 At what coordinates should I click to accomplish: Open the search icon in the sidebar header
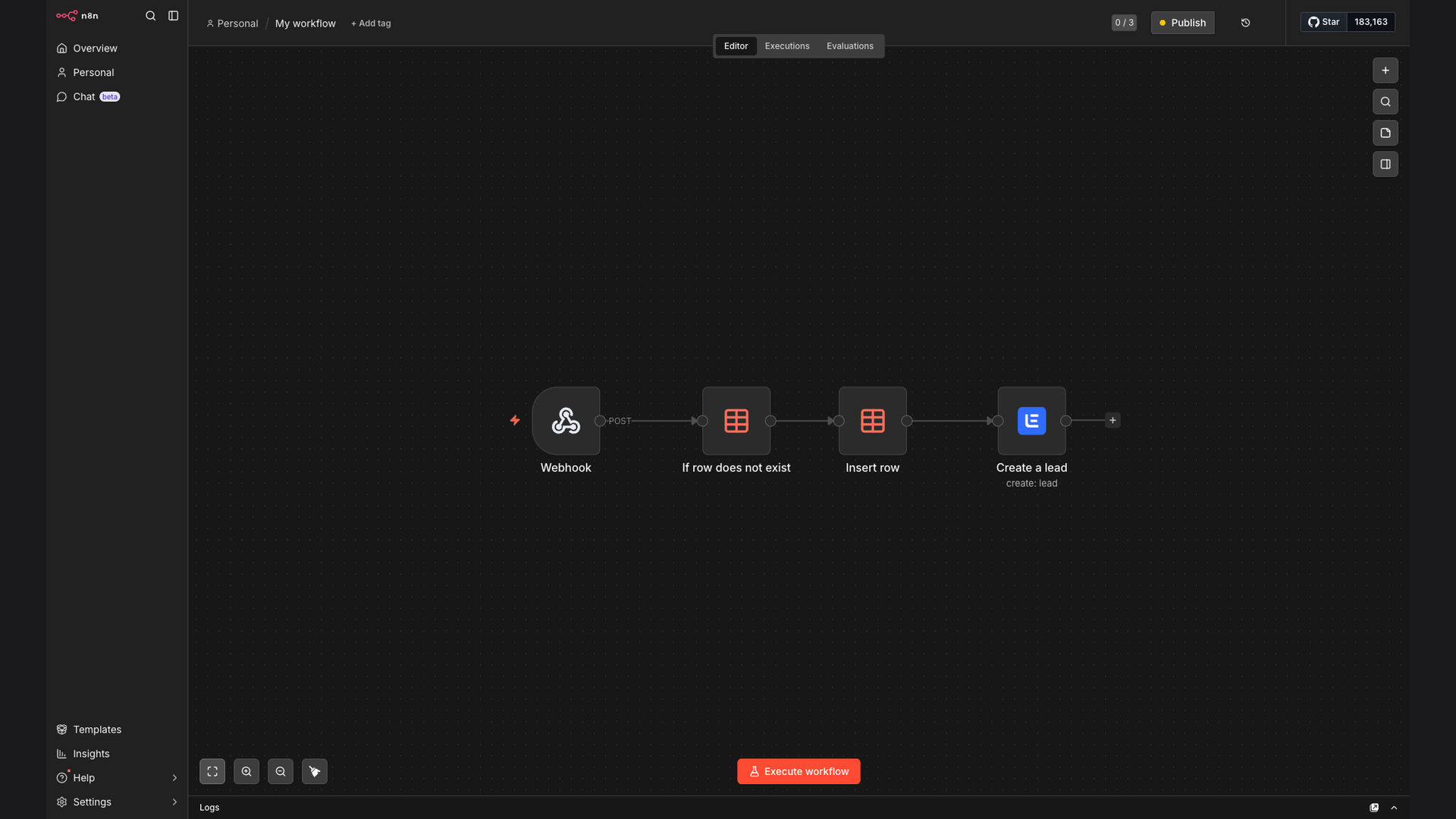(x=150, y=15)
